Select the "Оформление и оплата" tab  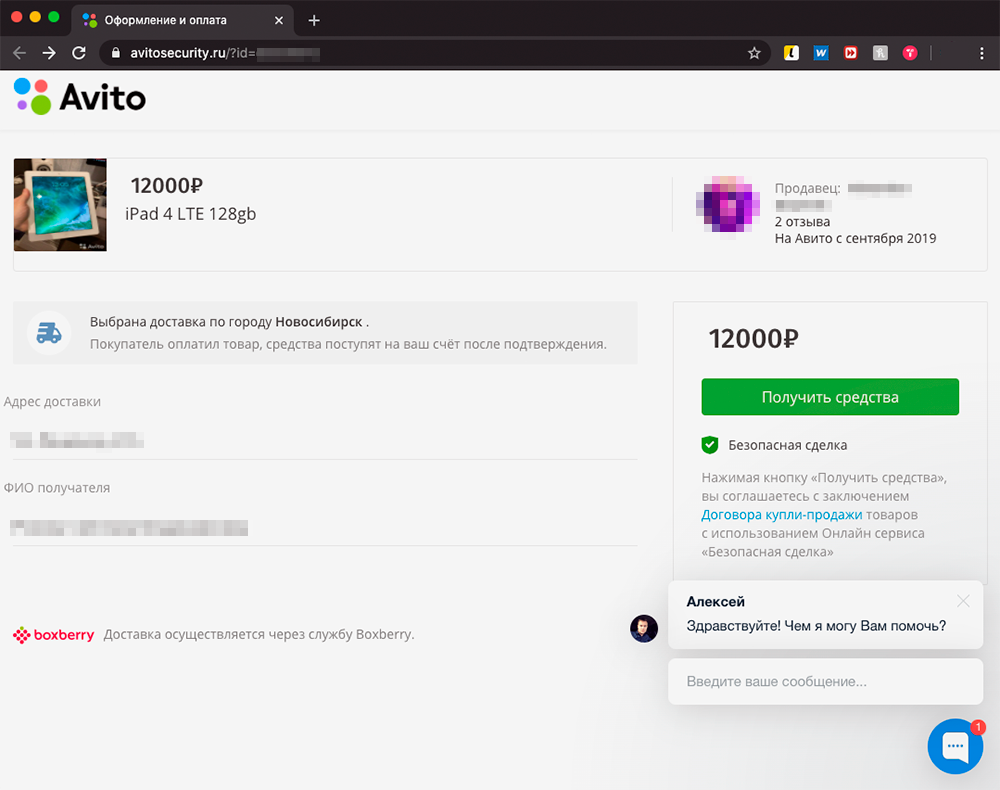183,20
